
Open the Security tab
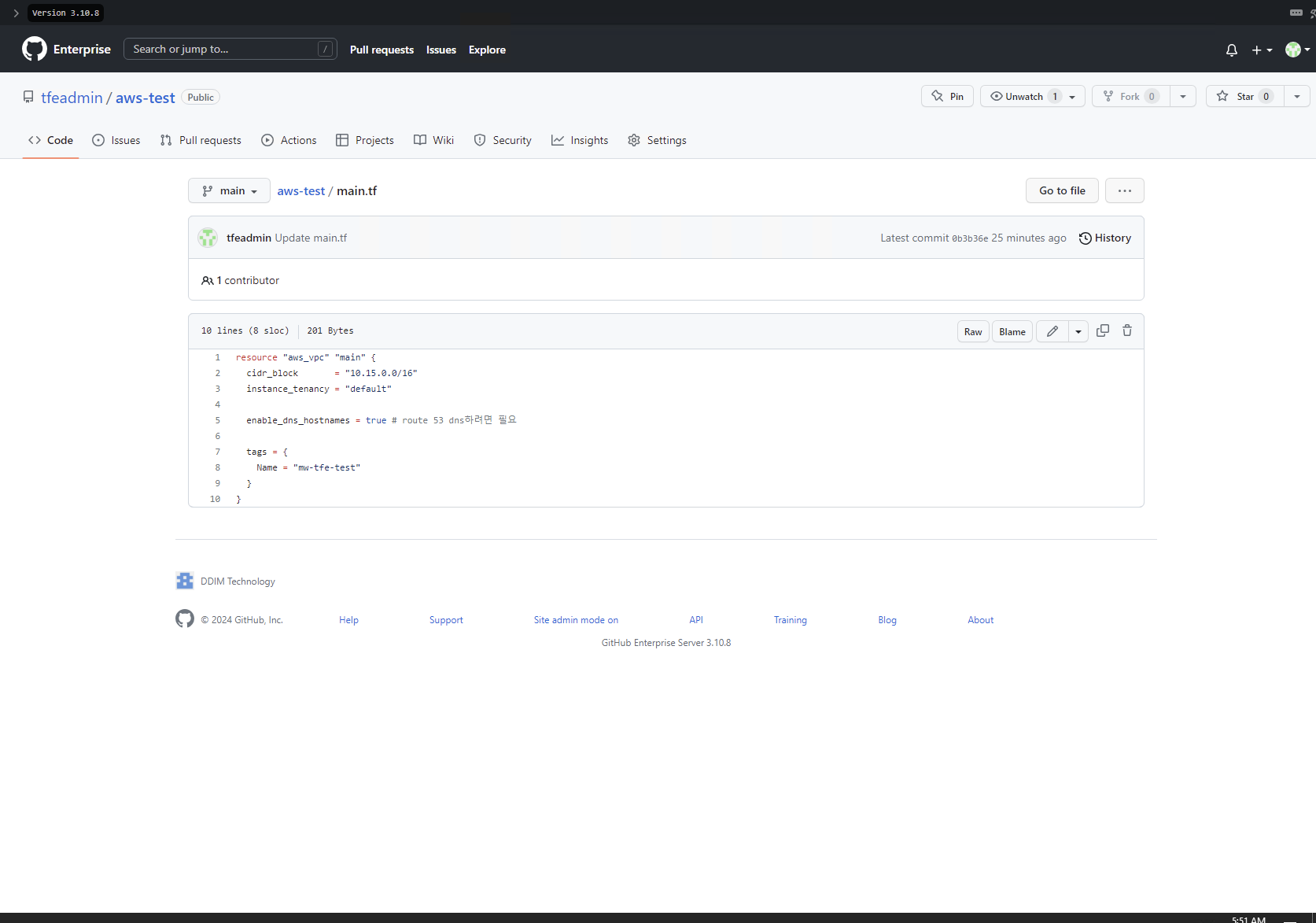point(503,140)
